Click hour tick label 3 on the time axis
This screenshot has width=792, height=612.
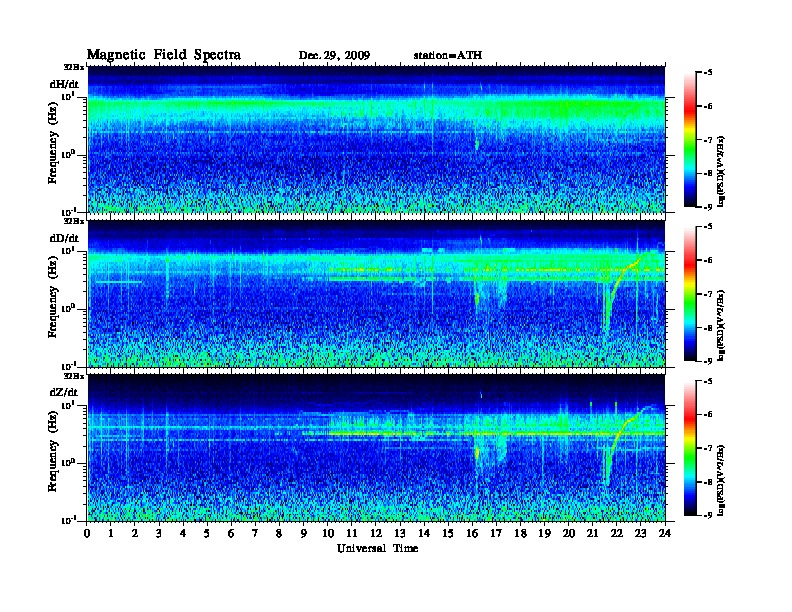coord(159,534)
